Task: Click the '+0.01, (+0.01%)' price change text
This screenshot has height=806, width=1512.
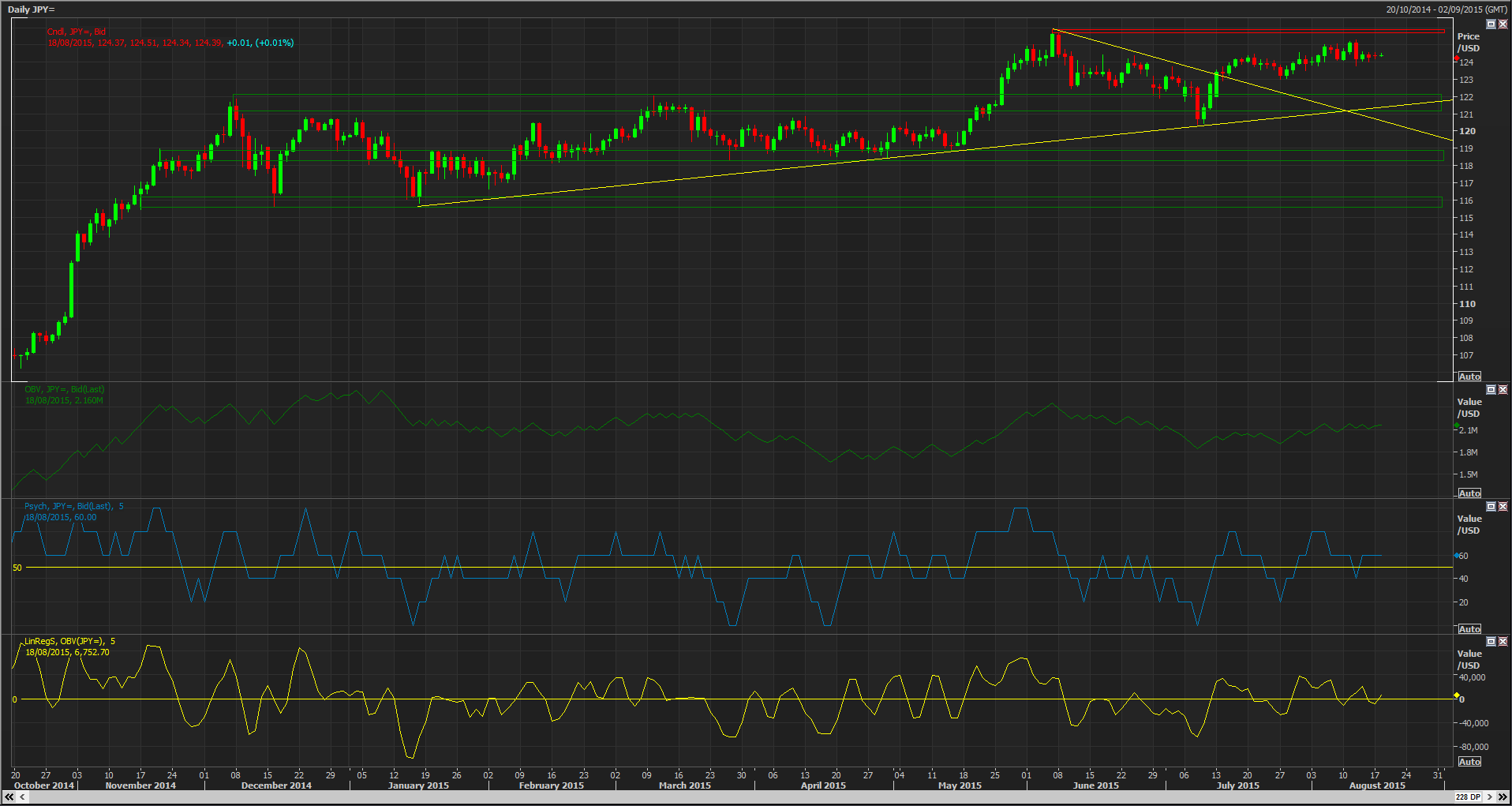Action: click(x=260, y=43)
